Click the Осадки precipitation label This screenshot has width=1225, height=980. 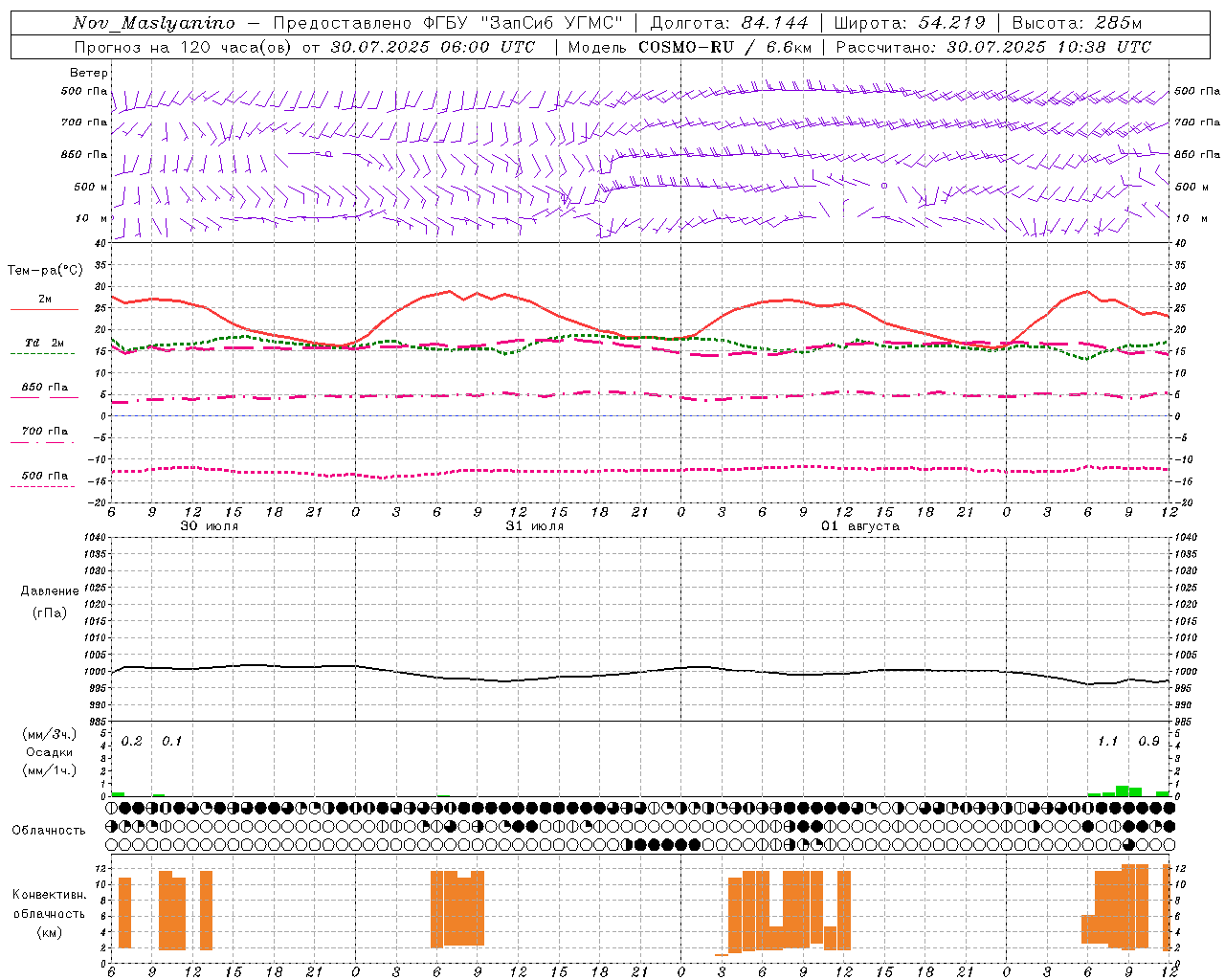point(49,752)
